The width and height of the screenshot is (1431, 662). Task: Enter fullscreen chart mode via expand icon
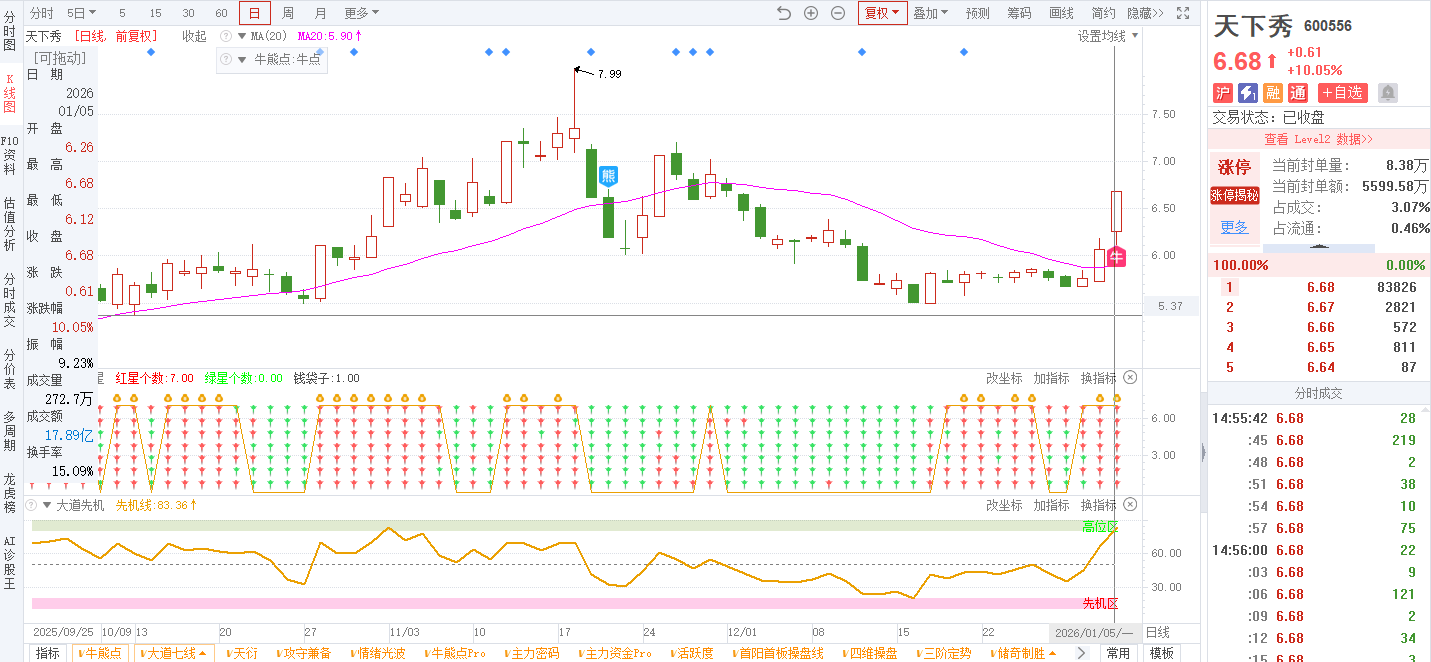coord(1183,13)
